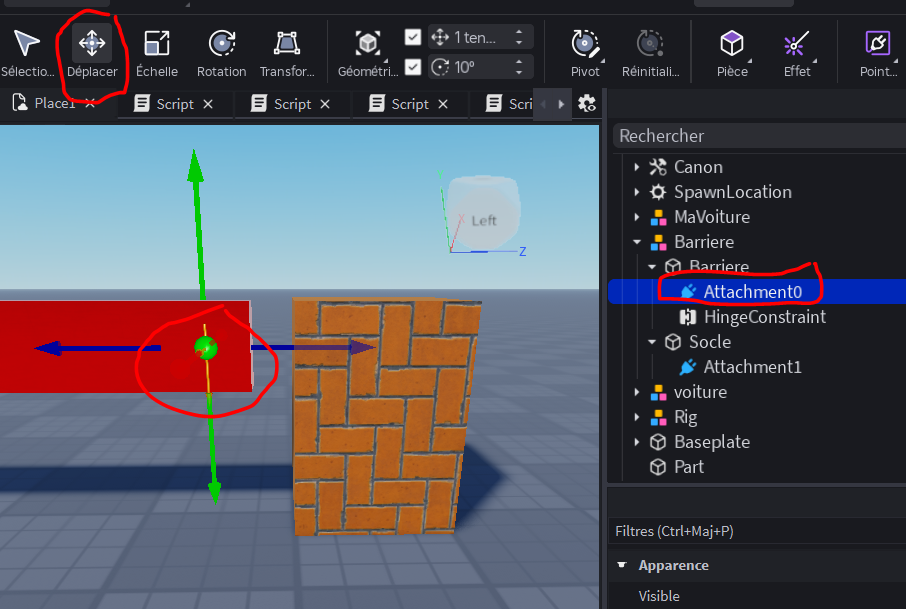The width and height of the screenshot is (906, 609).
Task: Select HingeConstraint in the explorer tree
Action: (764, 317)
